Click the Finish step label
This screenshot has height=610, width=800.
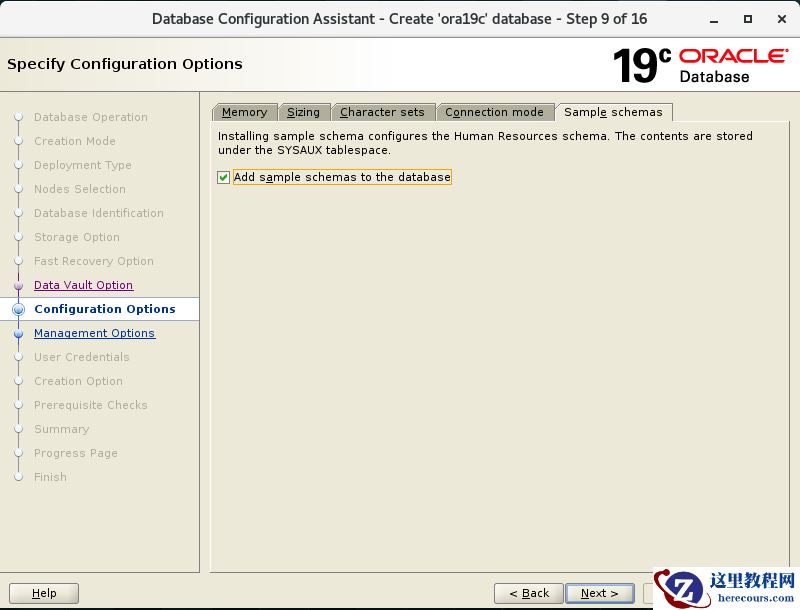(51, 477)
